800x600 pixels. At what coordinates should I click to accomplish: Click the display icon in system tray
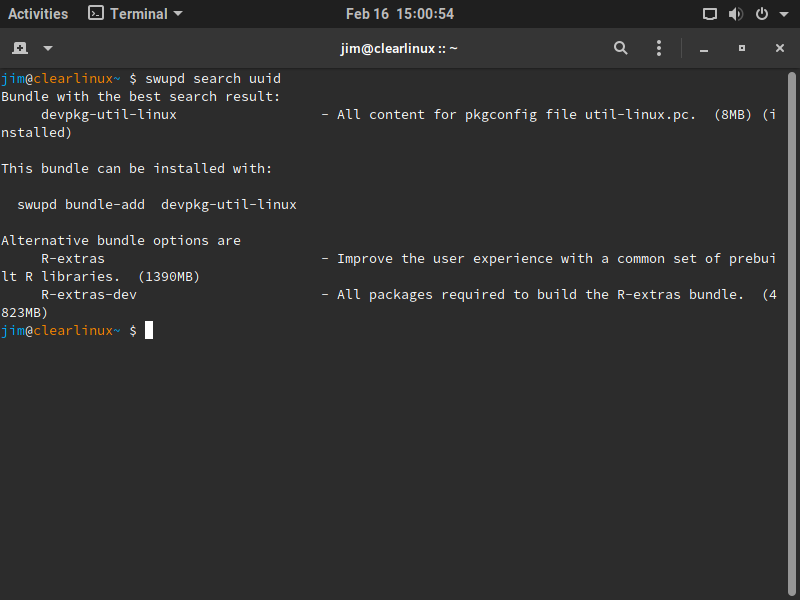coord(710,14)
